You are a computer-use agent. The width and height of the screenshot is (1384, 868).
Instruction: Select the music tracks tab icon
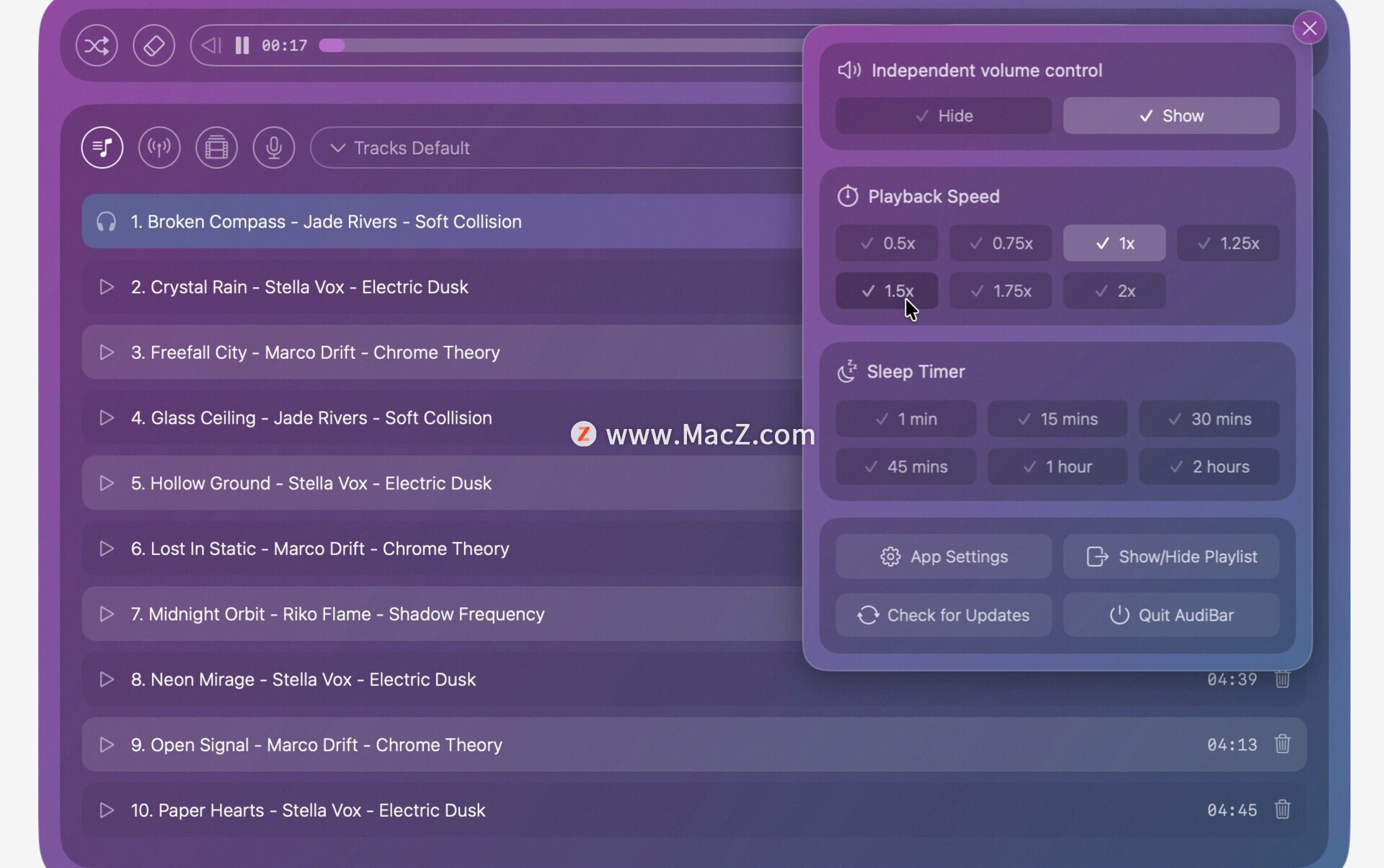point(102,148)
